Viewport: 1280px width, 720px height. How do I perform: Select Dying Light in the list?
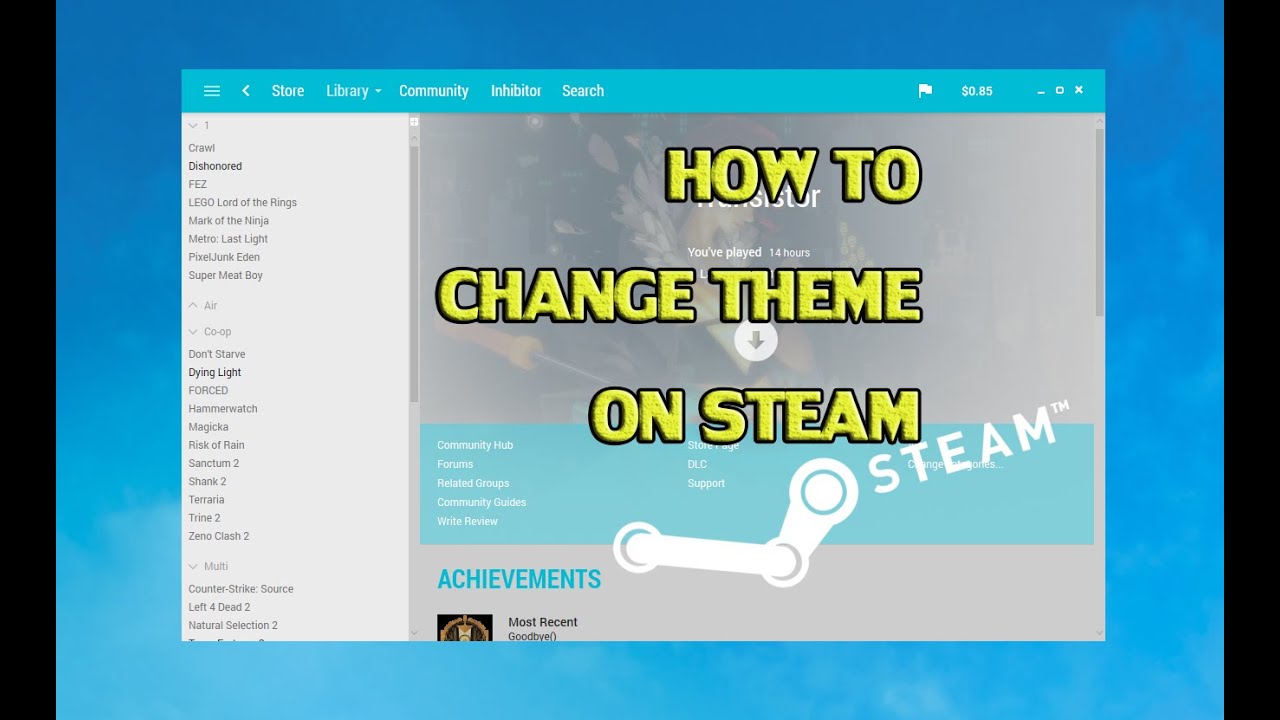pos(215,372)
